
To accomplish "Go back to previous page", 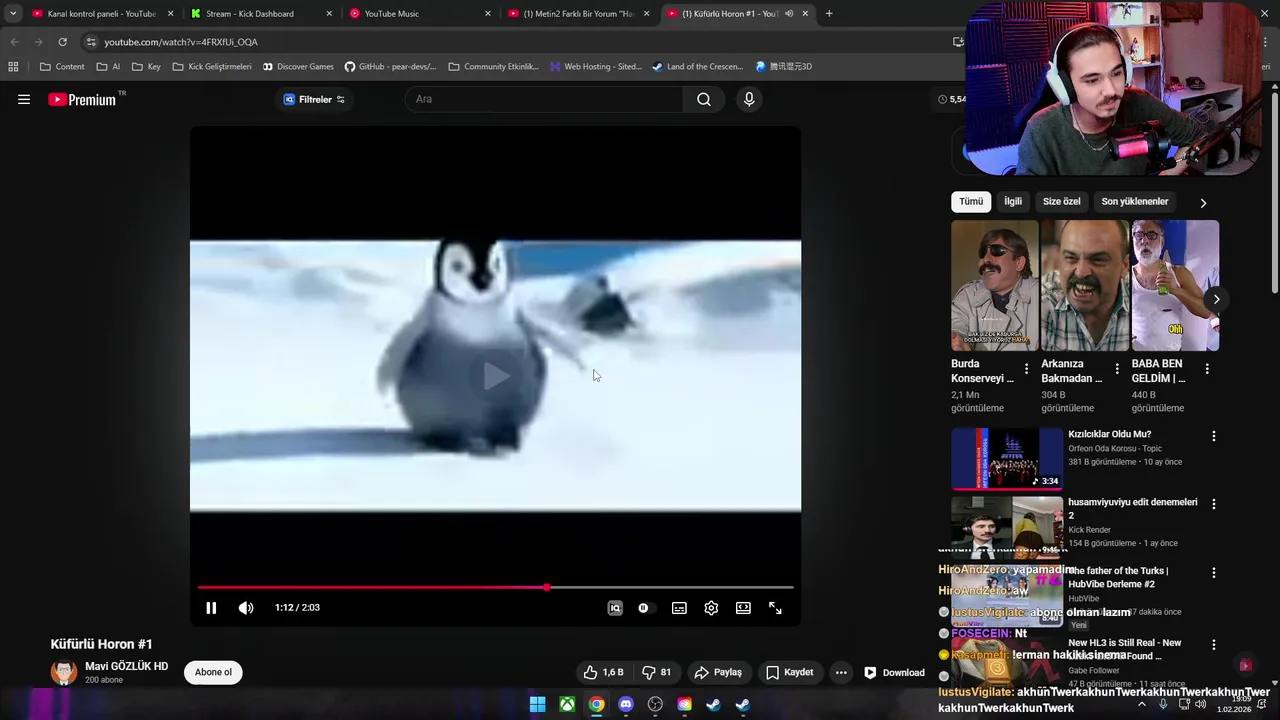I will [x=14, y=42].
